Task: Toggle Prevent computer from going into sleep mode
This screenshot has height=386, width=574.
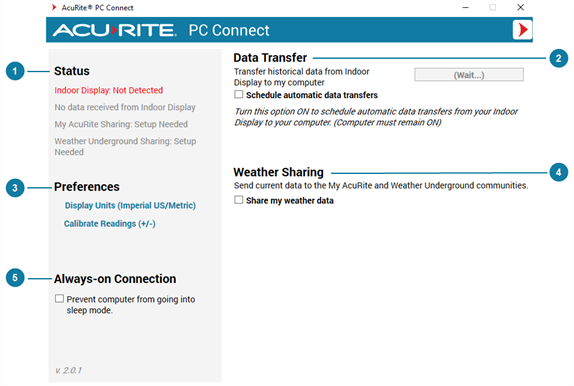Action: pos(59,298)
